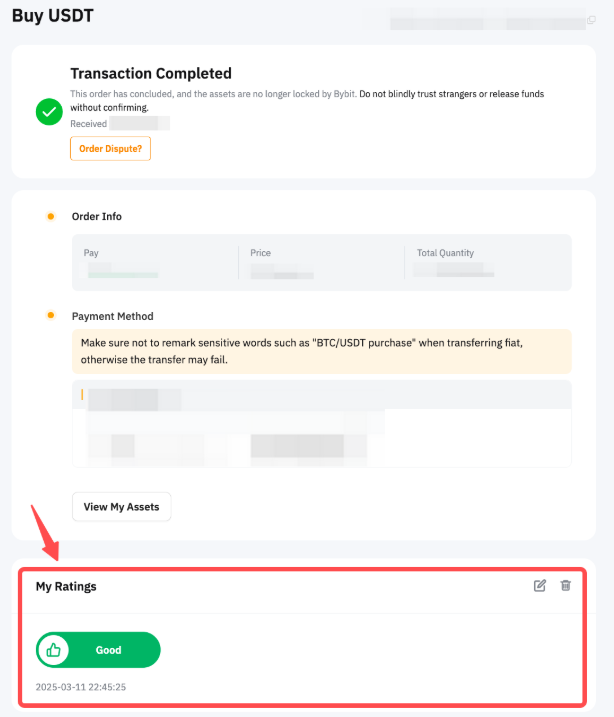This screenshot has height=717, width=614.
Task: Select the Pay amount field
Action: coord(122,271)
